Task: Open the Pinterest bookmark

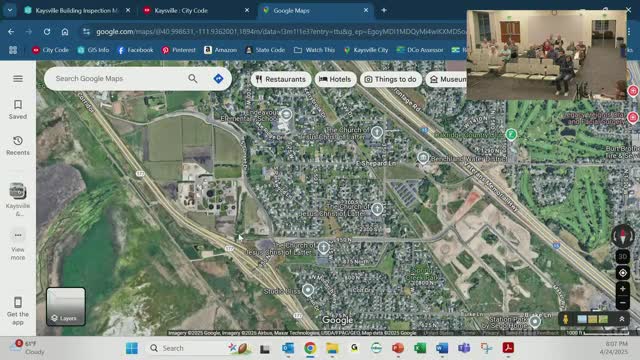Action: click(179, 50)
